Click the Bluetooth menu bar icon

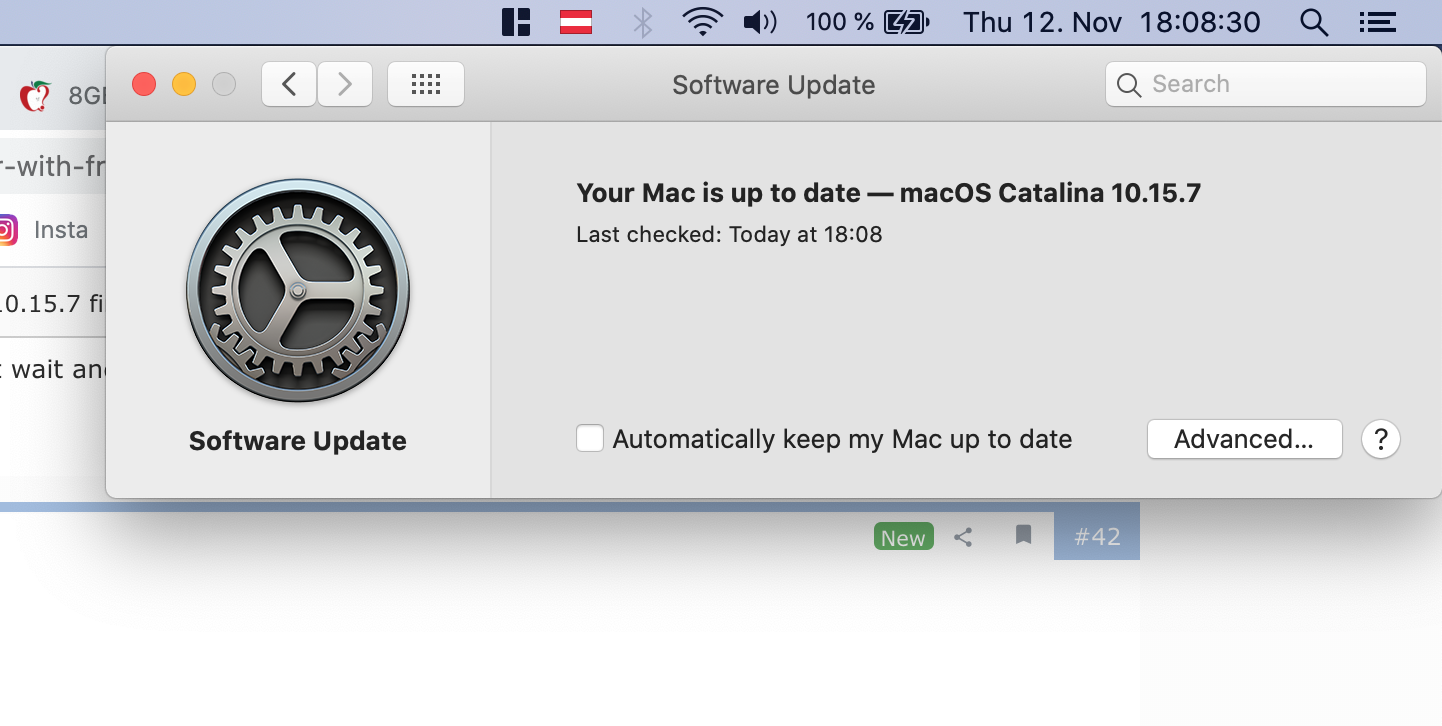coord(643,22)
